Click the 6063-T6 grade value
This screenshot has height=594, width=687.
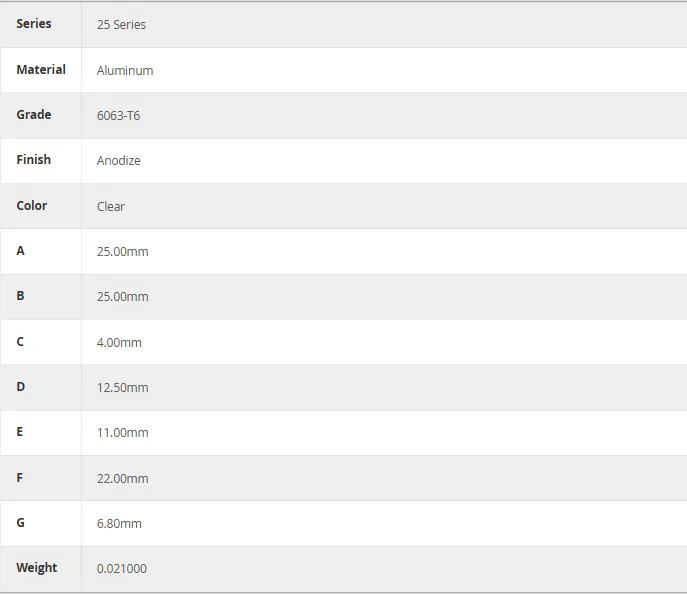pos(118,116)
